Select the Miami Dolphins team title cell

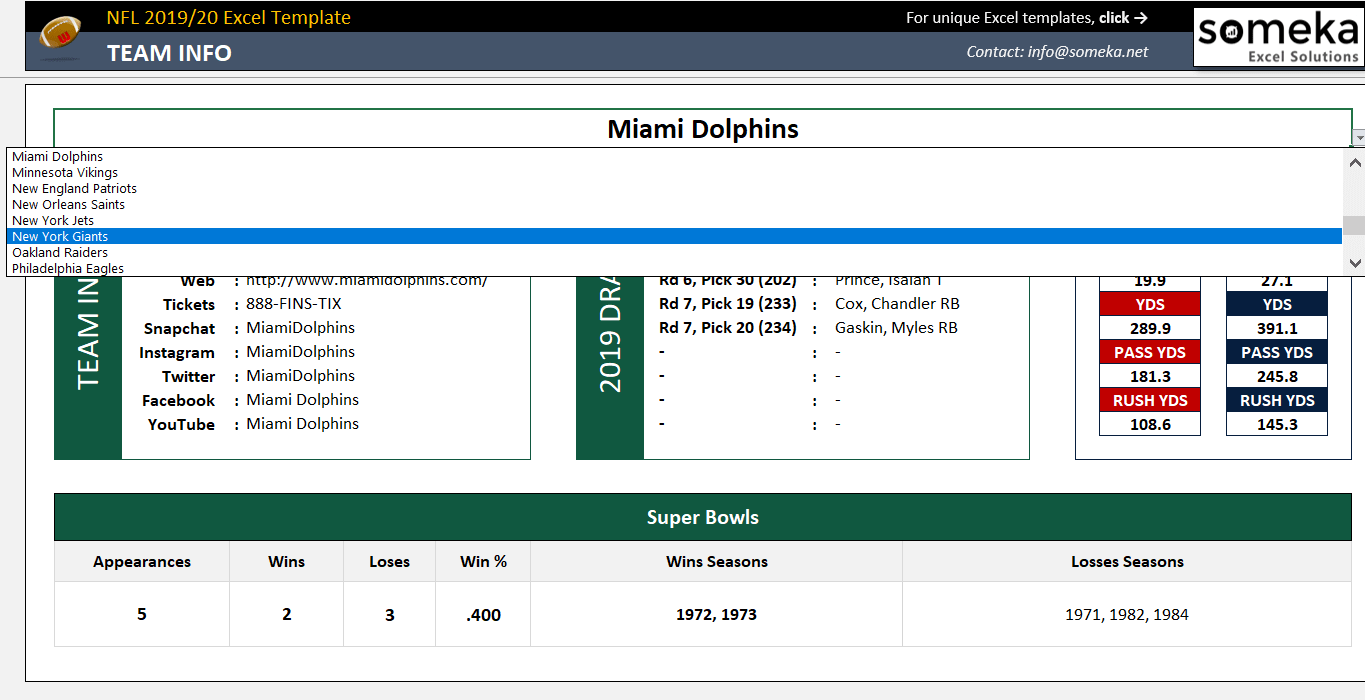703,129
